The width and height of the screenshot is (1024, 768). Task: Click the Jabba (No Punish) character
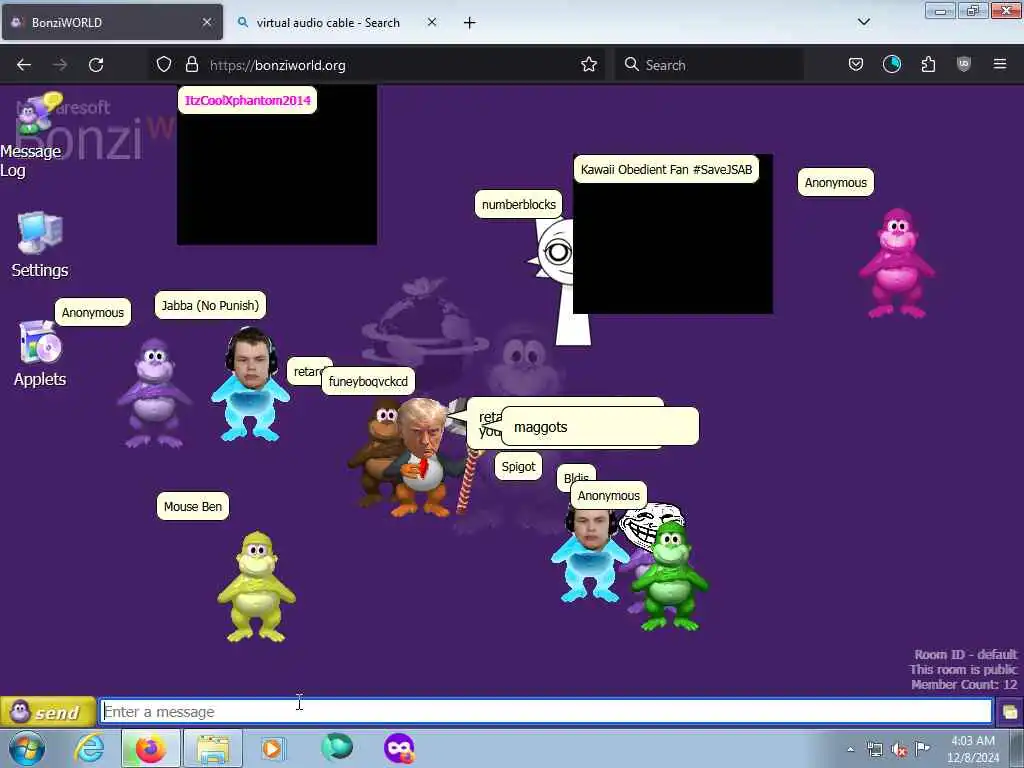250,385
